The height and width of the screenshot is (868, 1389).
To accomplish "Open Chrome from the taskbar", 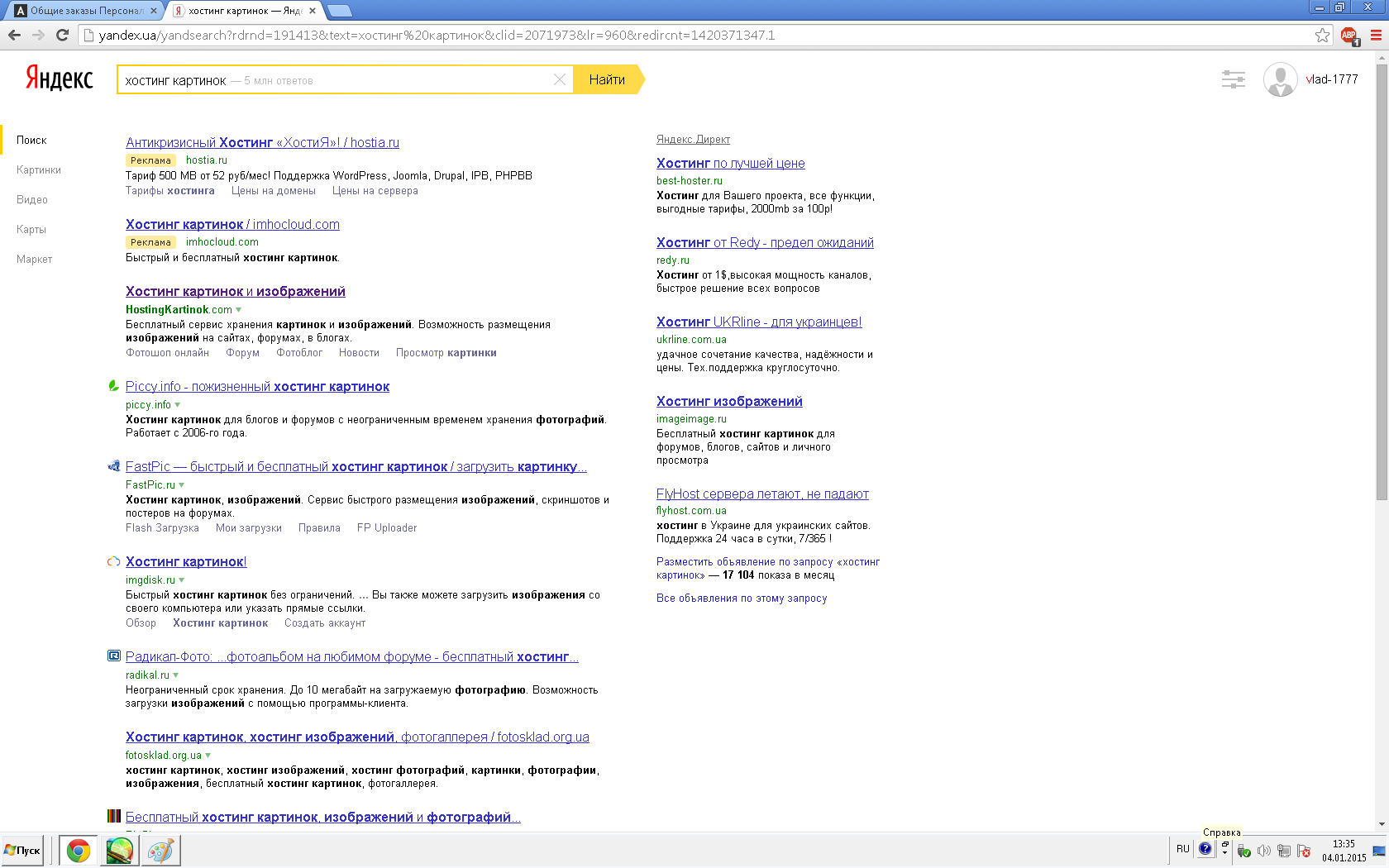I will click(79, 851).
